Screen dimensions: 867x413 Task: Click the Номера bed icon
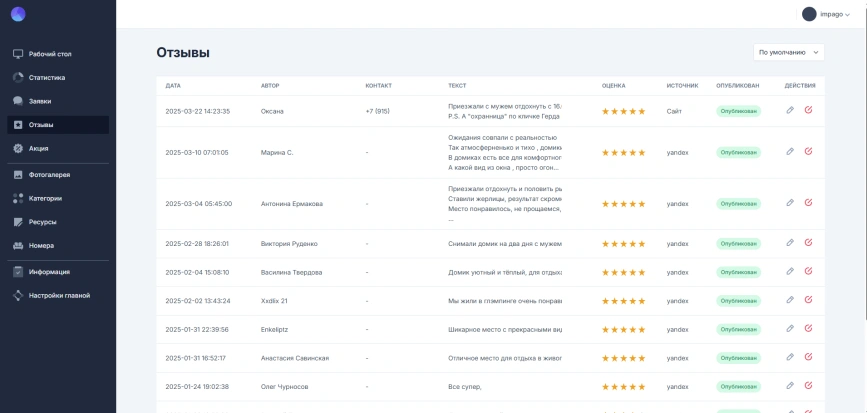tap(18, 245)
